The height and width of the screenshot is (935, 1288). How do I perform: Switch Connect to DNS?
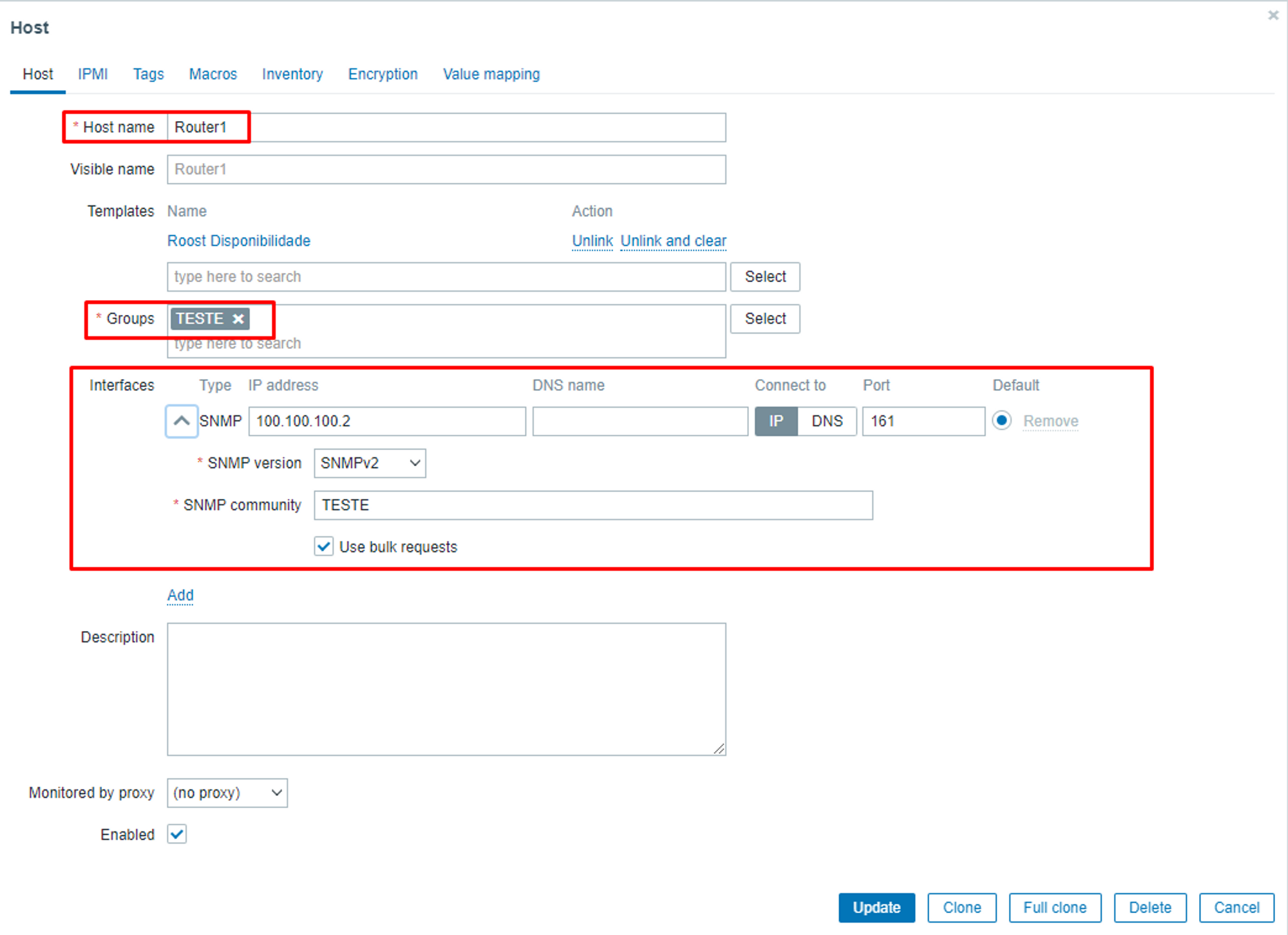tap(827, 421)
